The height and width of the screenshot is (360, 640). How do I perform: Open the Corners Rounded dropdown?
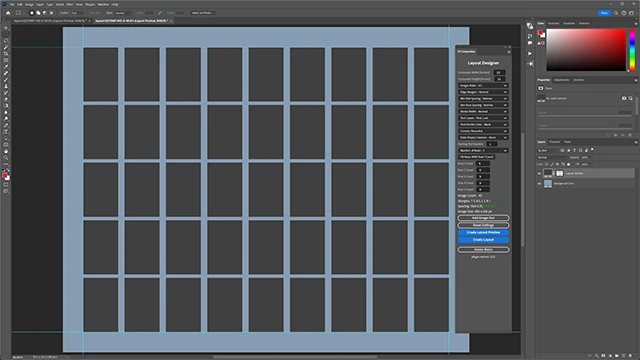point(483,131)
